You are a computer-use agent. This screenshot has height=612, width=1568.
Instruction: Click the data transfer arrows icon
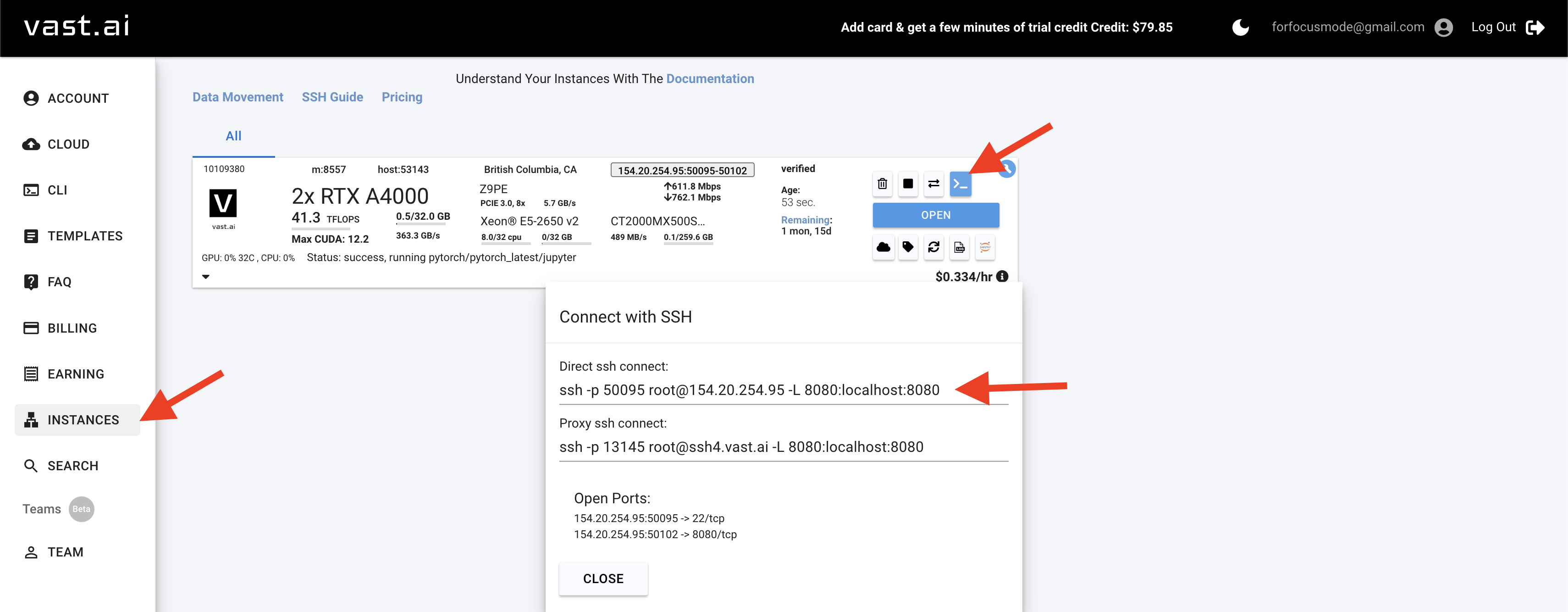click(933, 184)
